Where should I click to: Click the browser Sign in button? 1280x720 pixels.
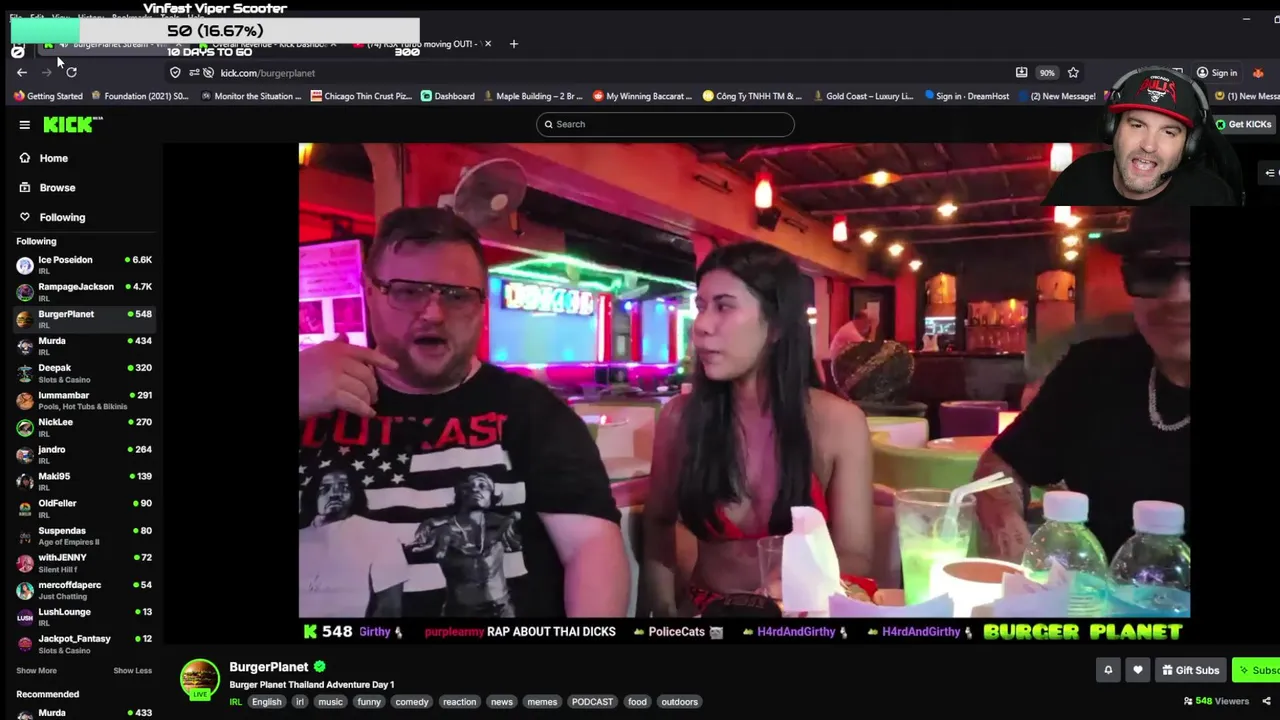pyautogui.click(x=1217, y=72)
